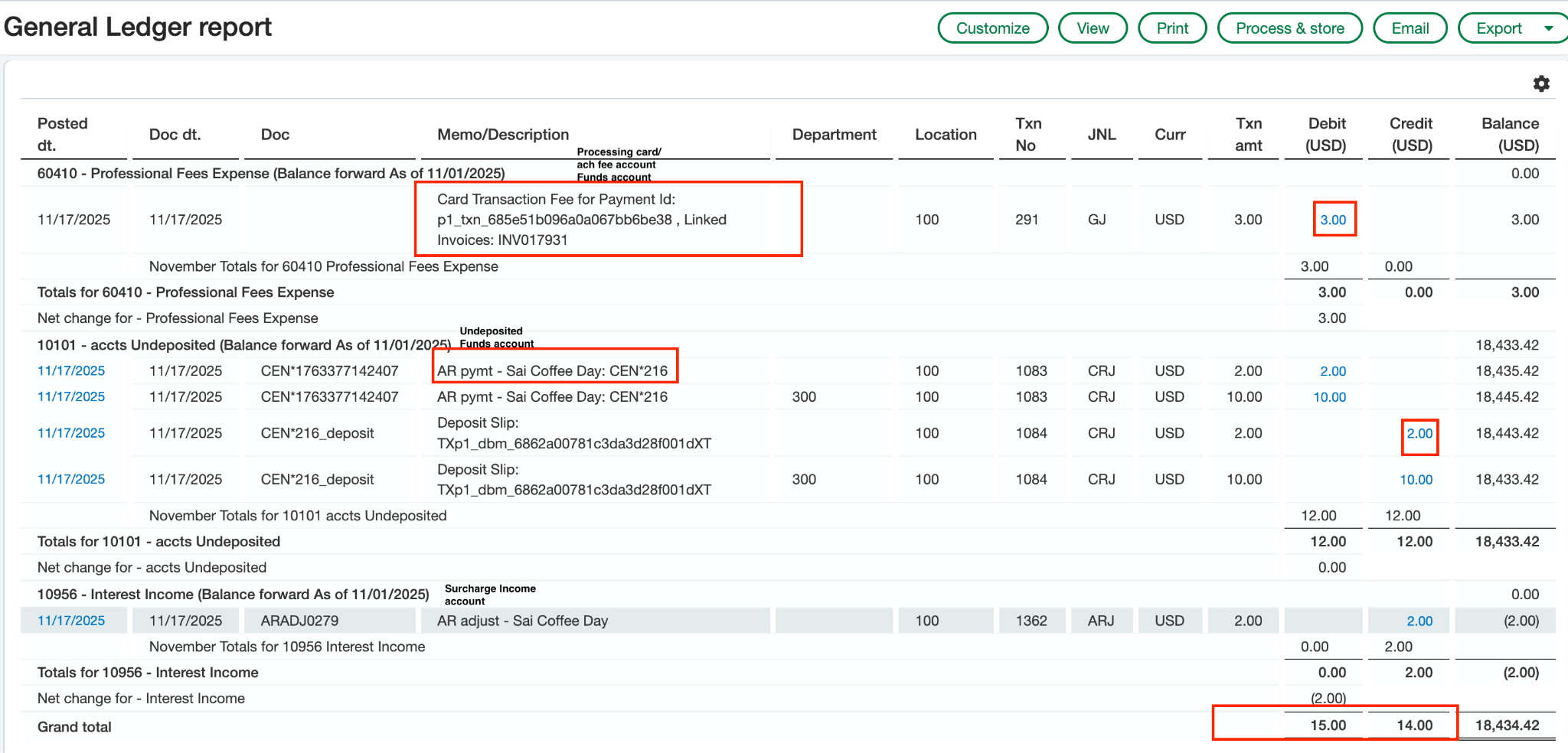The width and height of the screenshot is (1568, 753).
Task: Print the General Ledger report
Action: (1171, 28)
